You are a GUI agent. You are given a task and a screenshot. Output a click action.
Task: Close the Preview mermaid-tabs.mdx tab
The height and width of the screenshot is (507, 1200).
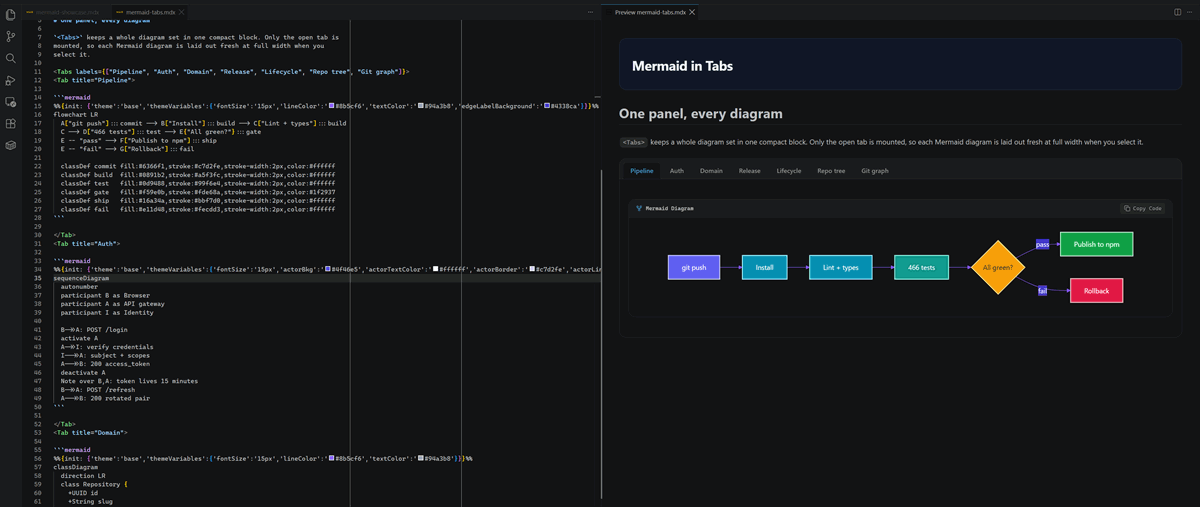[x=692, y=11]
